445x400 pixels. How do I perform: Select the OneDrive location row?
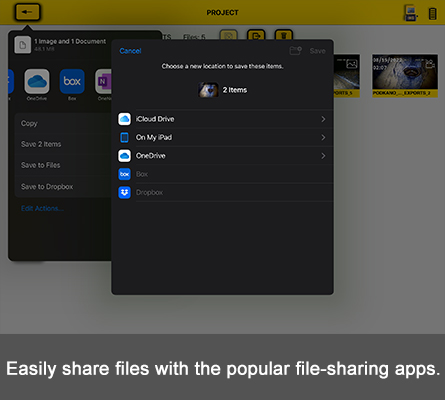coord(222,156)
